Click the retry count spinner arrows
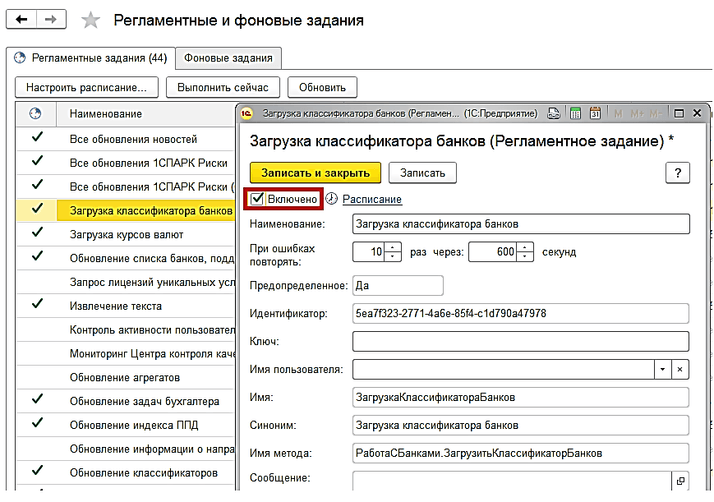This screenshot has height=502, width=714. click(393, 252)
